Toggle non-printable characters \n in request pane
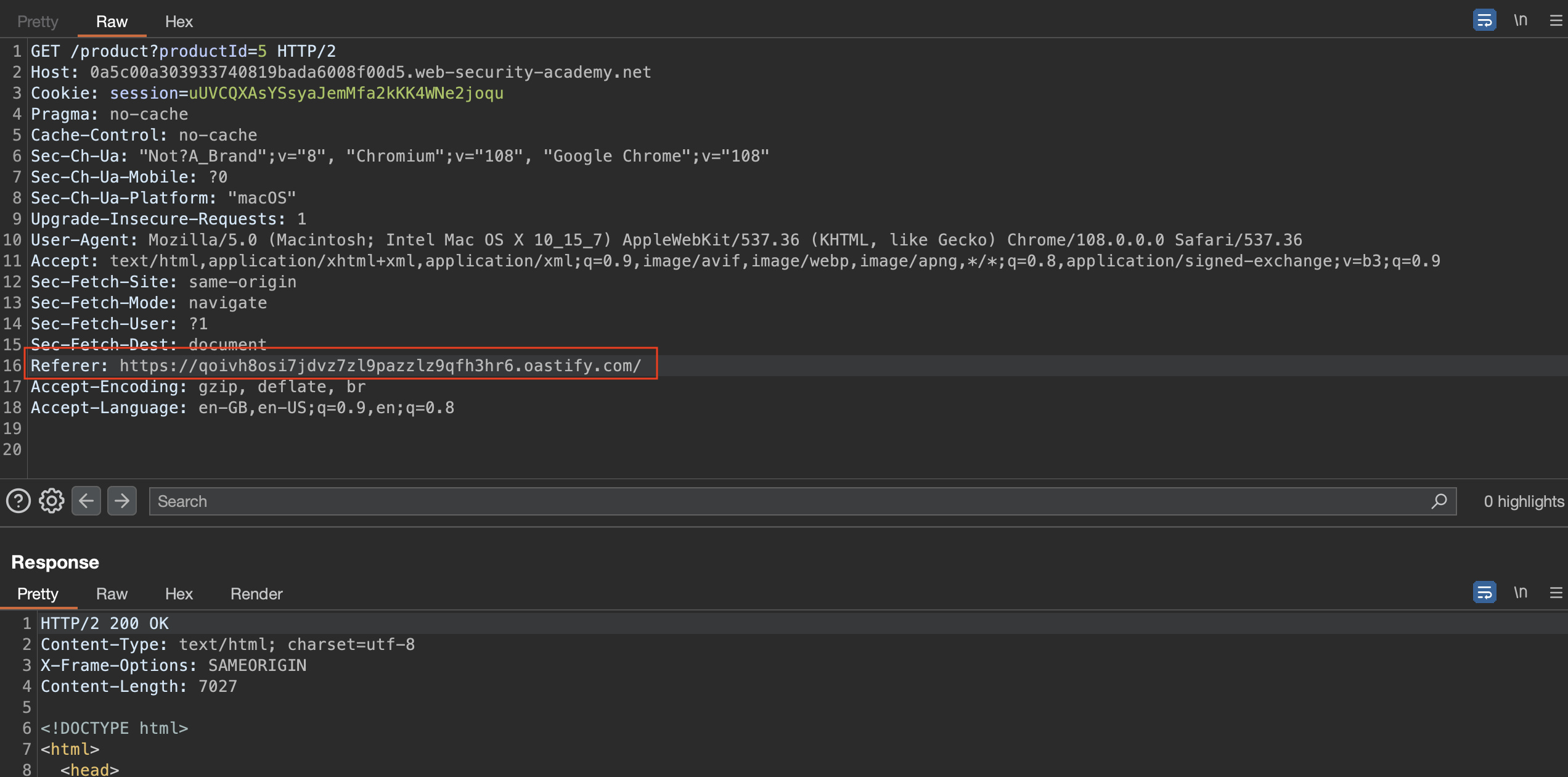The height and width of the screenshot is (777, 1568). [x=1521, y=20]
